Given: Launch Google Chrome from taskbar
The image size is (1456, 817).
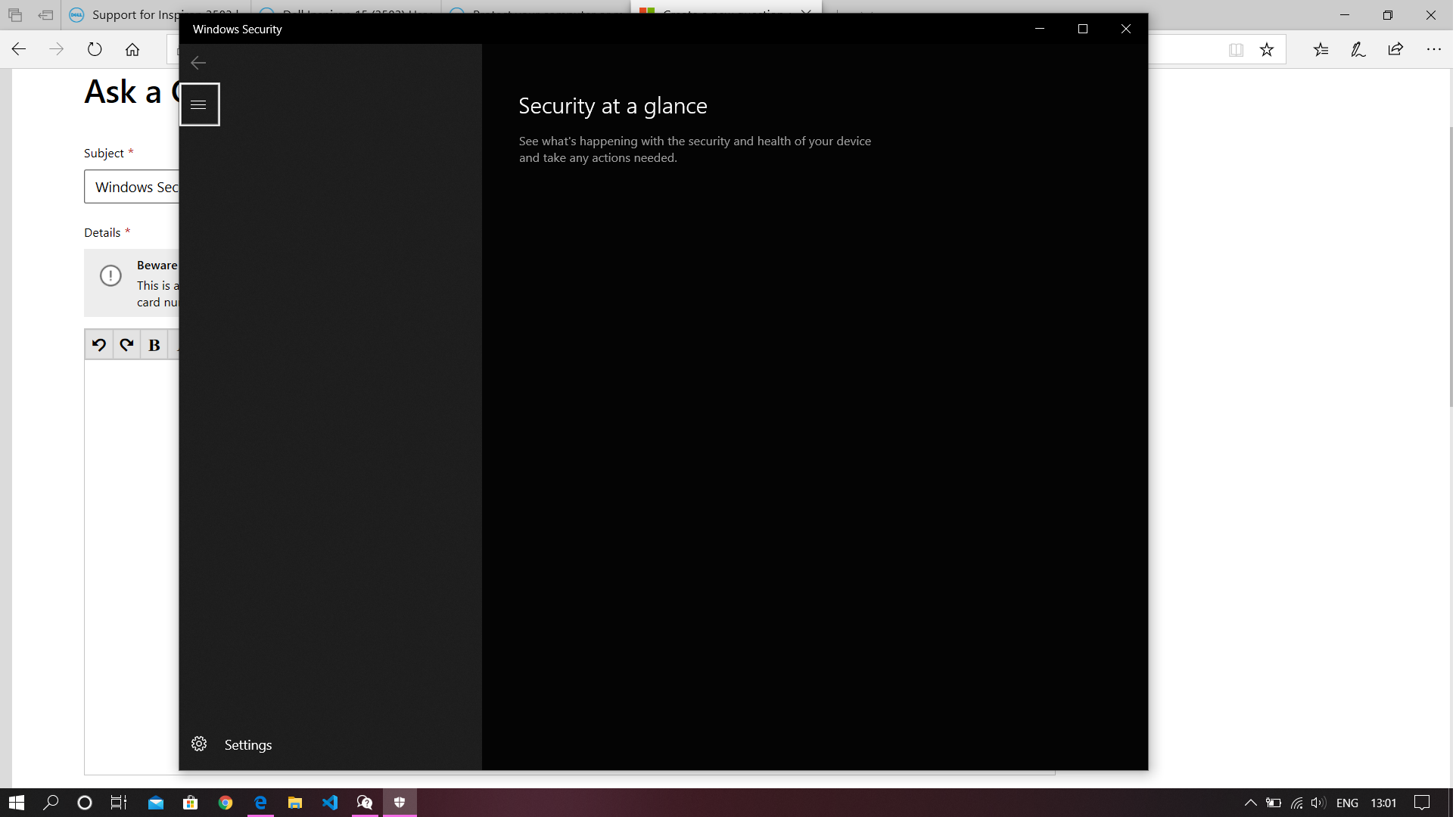Looking at the screenshot, I should (x=226, y=803).
